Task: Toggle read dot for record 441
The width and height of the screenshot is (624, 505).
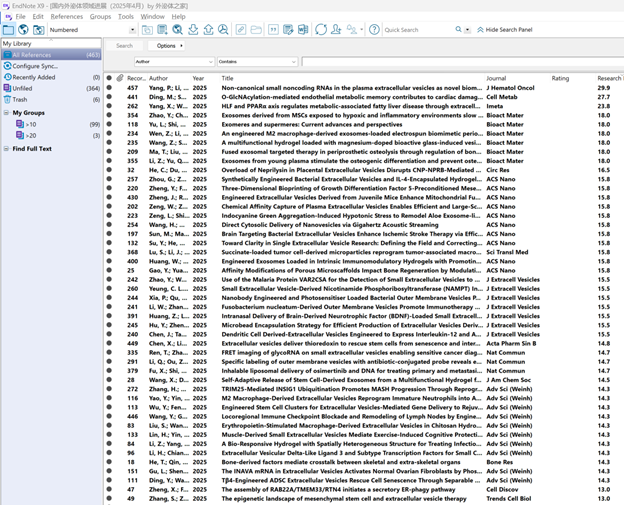Action: [109, 97]
